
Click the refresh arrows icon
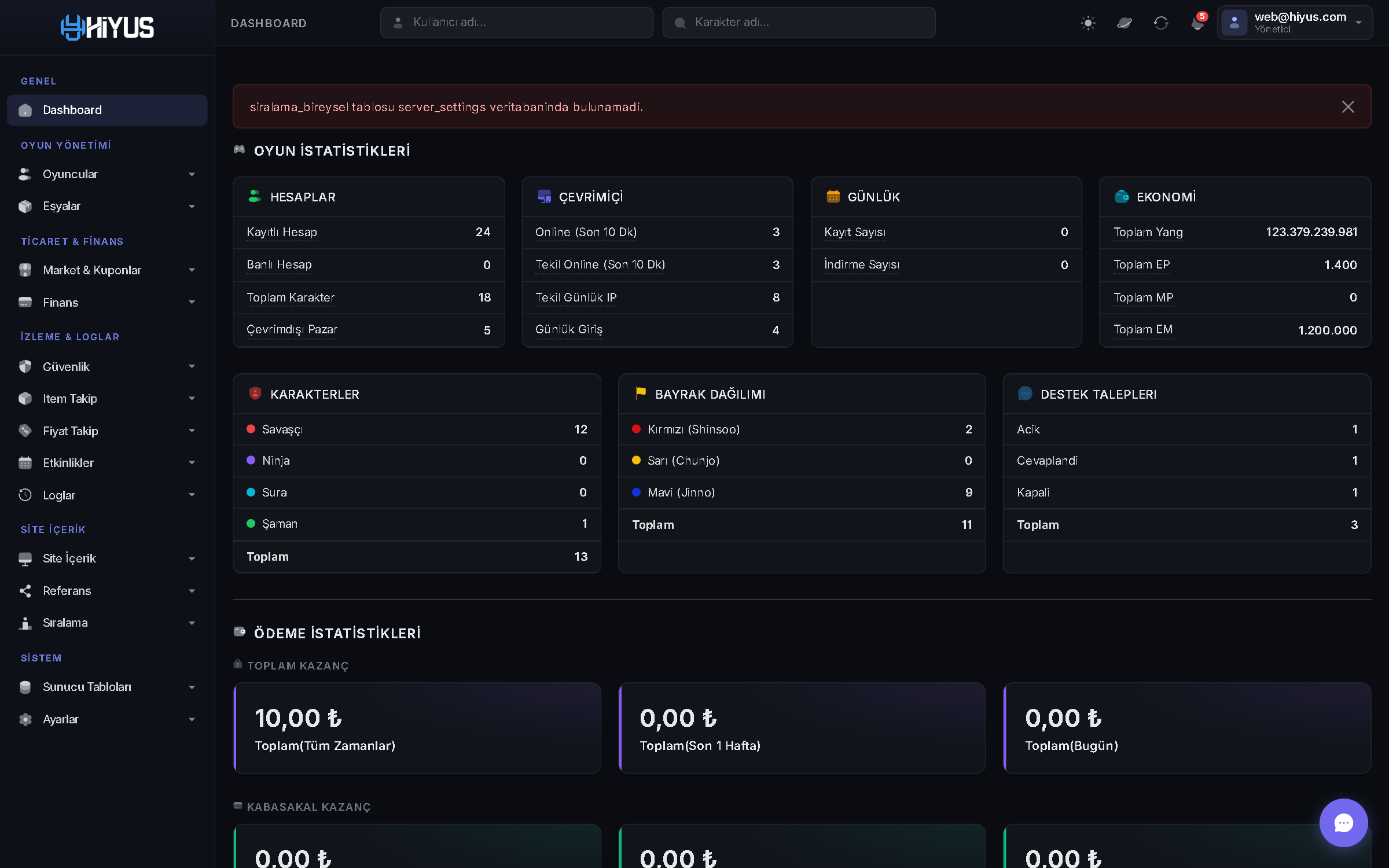point(1161,23)
